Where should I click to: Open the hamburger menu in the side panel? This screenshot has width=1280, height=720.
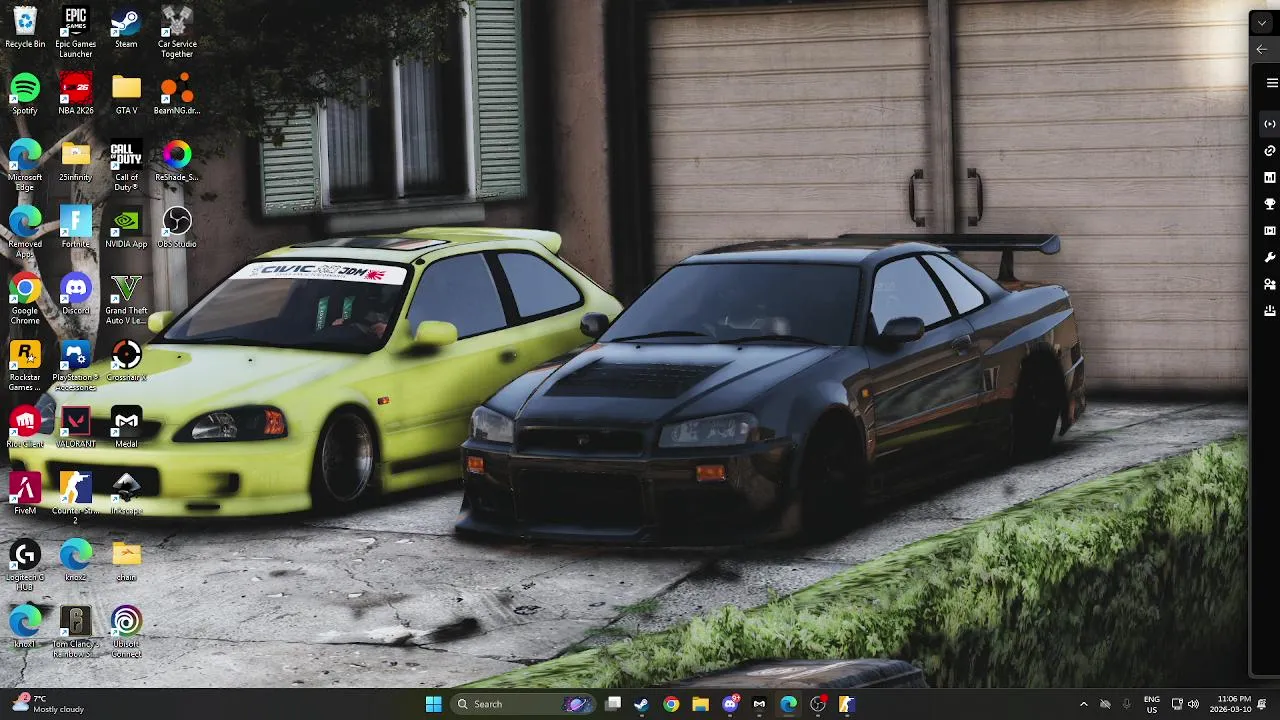click(1271, 83)
